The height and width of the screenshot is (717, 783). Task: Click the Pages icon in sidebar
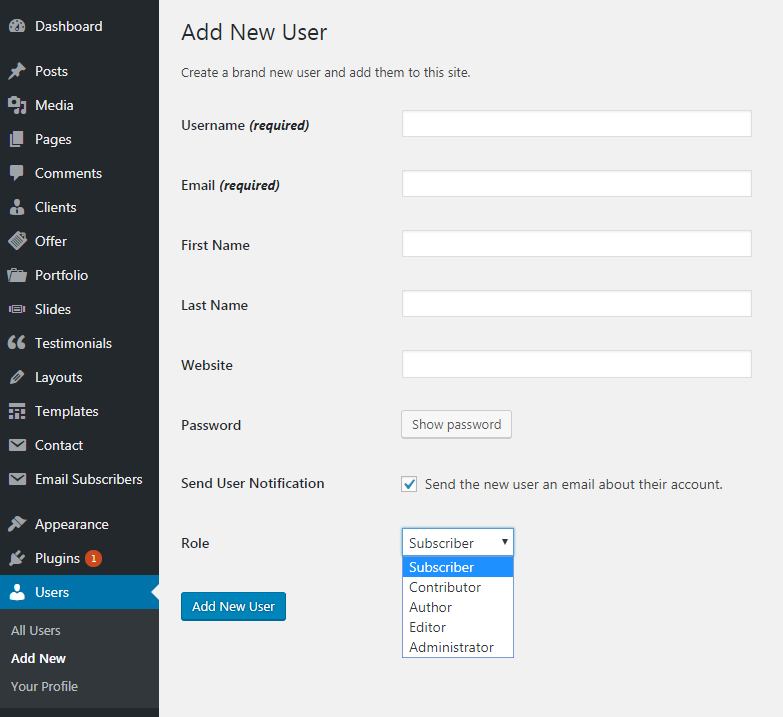click(x=17, y=139)
